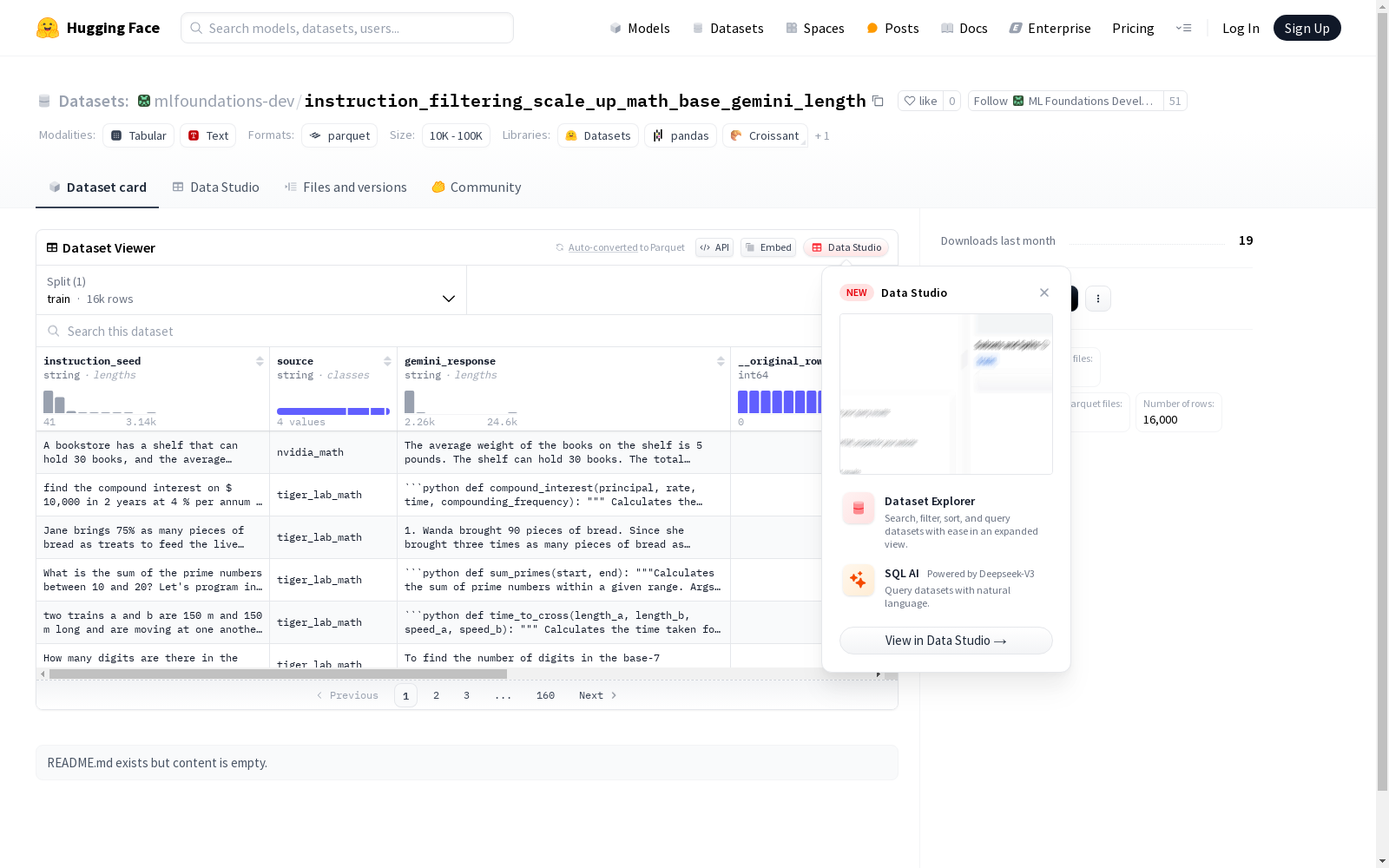Click the gemini_response length histogram
1389x868 pixels.
tap(461, 402)
